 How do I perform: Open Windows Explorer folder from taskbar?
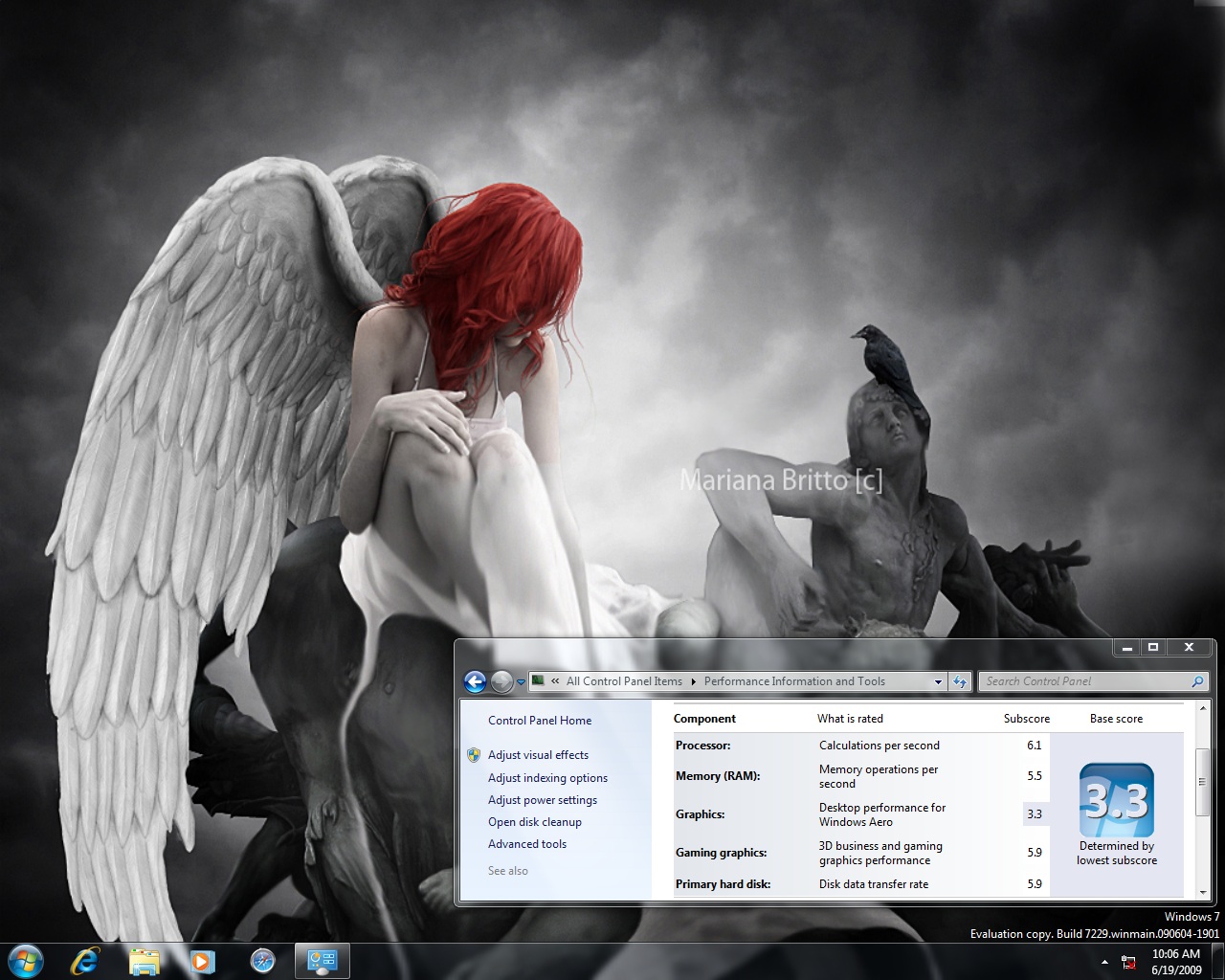click(x=144, y=961)
